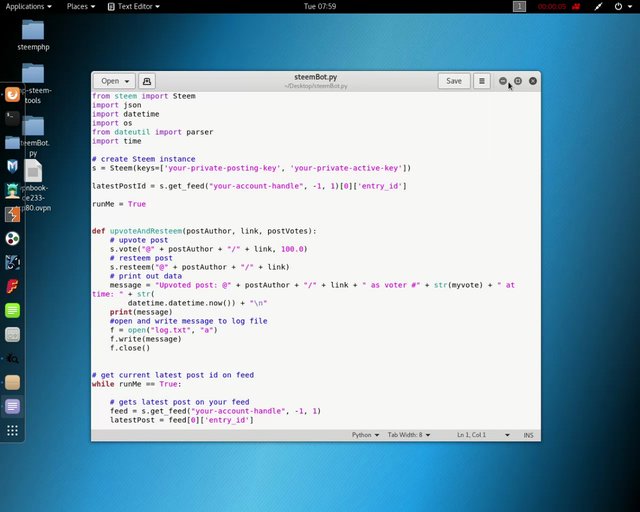The width and height of the screenshot is (640, 512).
Task: Click the print(message) line
Action: pos(141,312)
